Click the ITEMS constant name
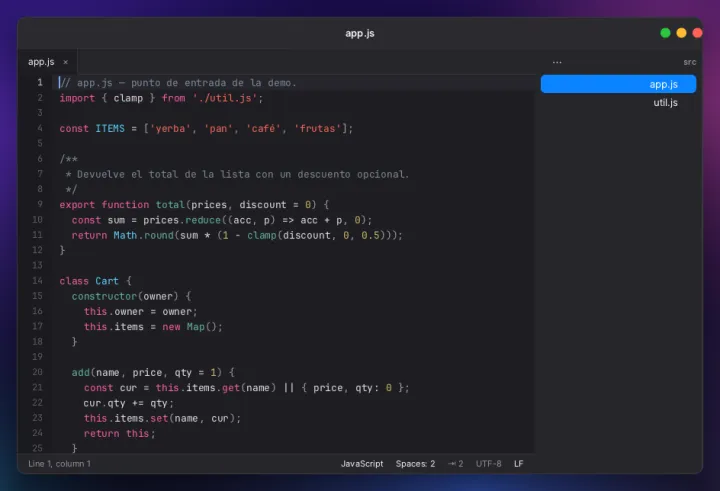Screen dimensions: 720x491 click(110, 129)
